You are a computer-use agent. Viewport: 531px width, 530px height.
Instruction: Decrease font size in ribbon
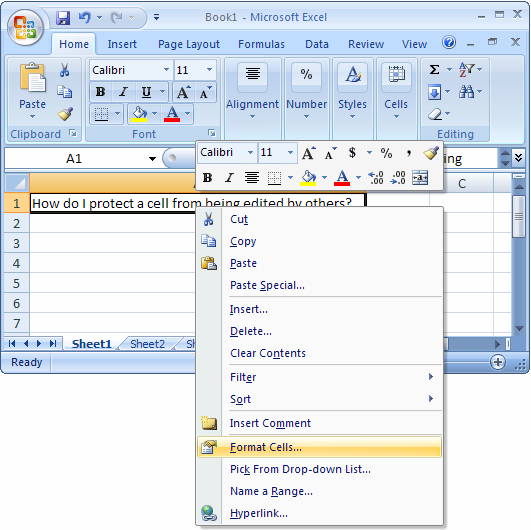[205, 92]
